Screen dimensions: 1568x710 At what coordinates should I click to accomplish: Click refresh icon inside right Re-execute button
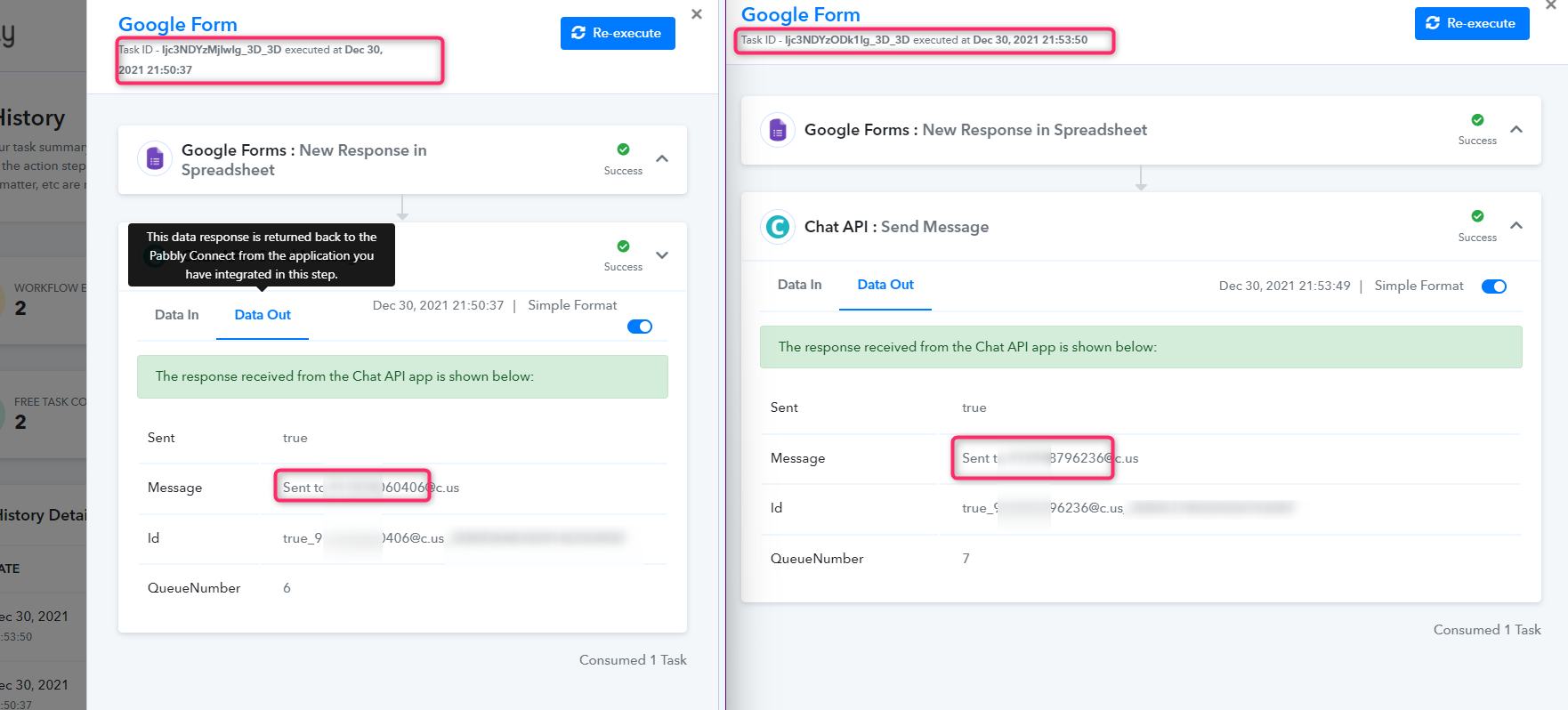(1433, 23)
